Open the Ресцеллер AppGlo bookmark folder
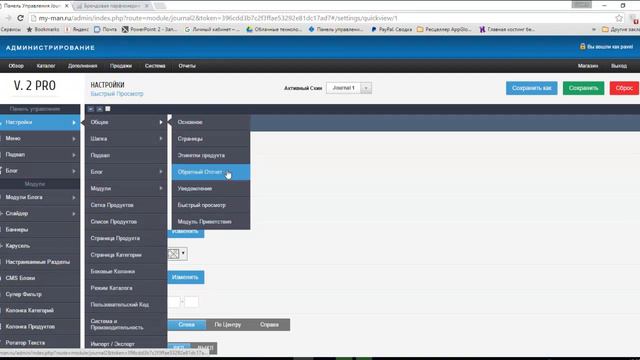 tap(444, 29)
